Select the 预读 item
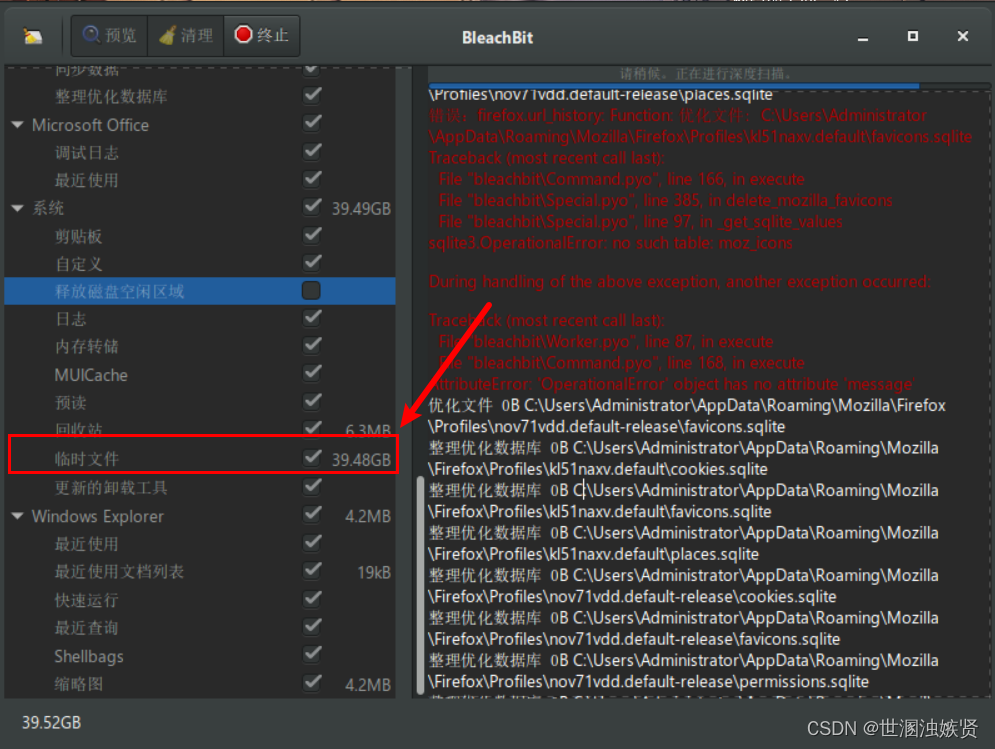The image size is (995, 749). pyautogui.click(x=70, y=403)
